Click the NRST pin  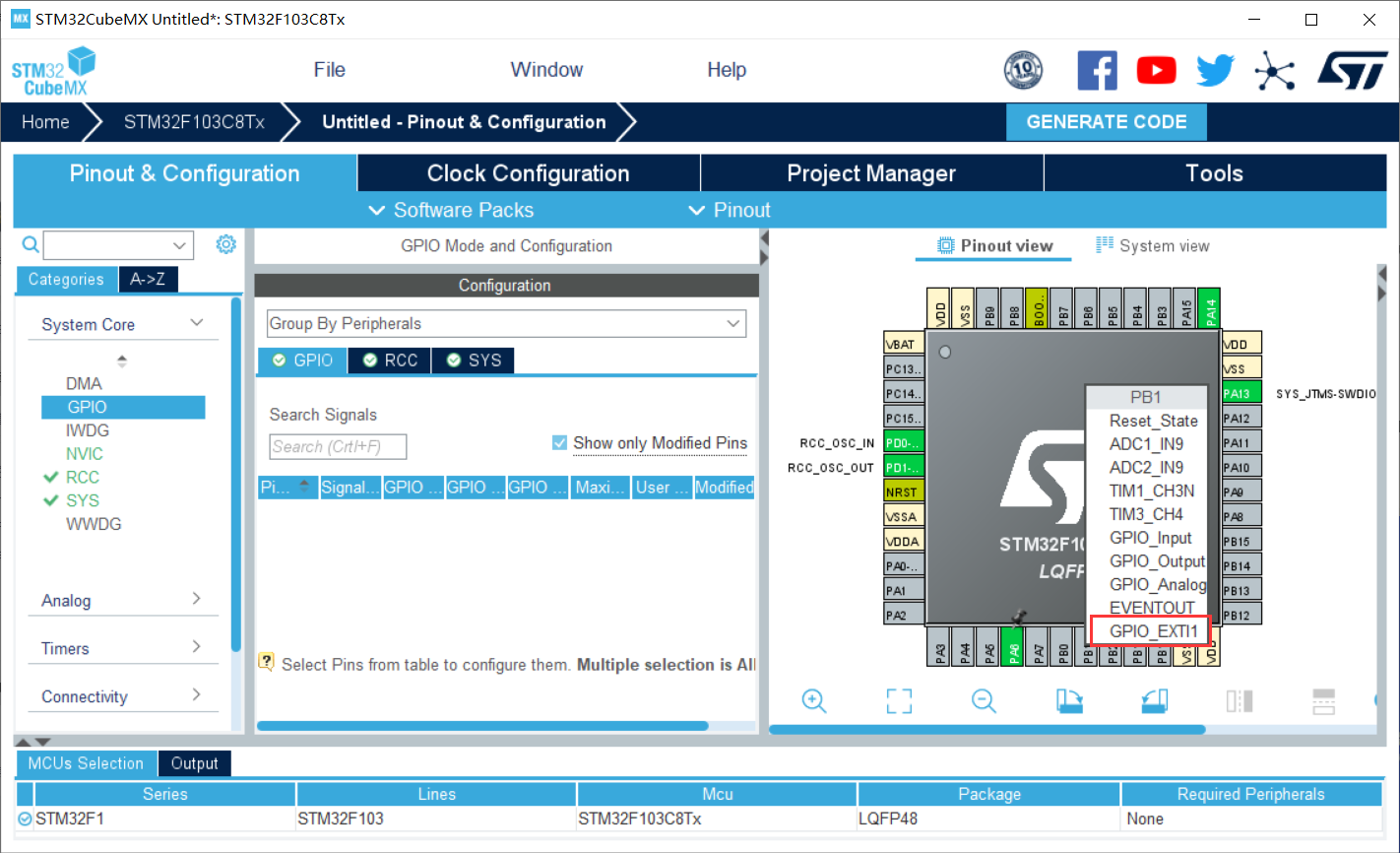(x=903, y=492)
